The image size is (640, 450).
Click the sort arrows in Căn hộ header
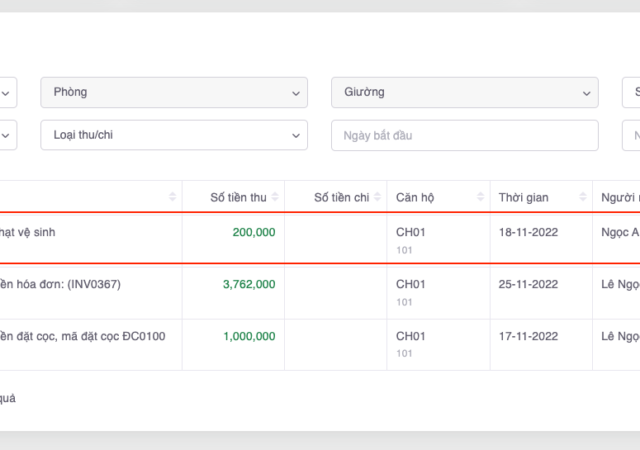(480, 197)
